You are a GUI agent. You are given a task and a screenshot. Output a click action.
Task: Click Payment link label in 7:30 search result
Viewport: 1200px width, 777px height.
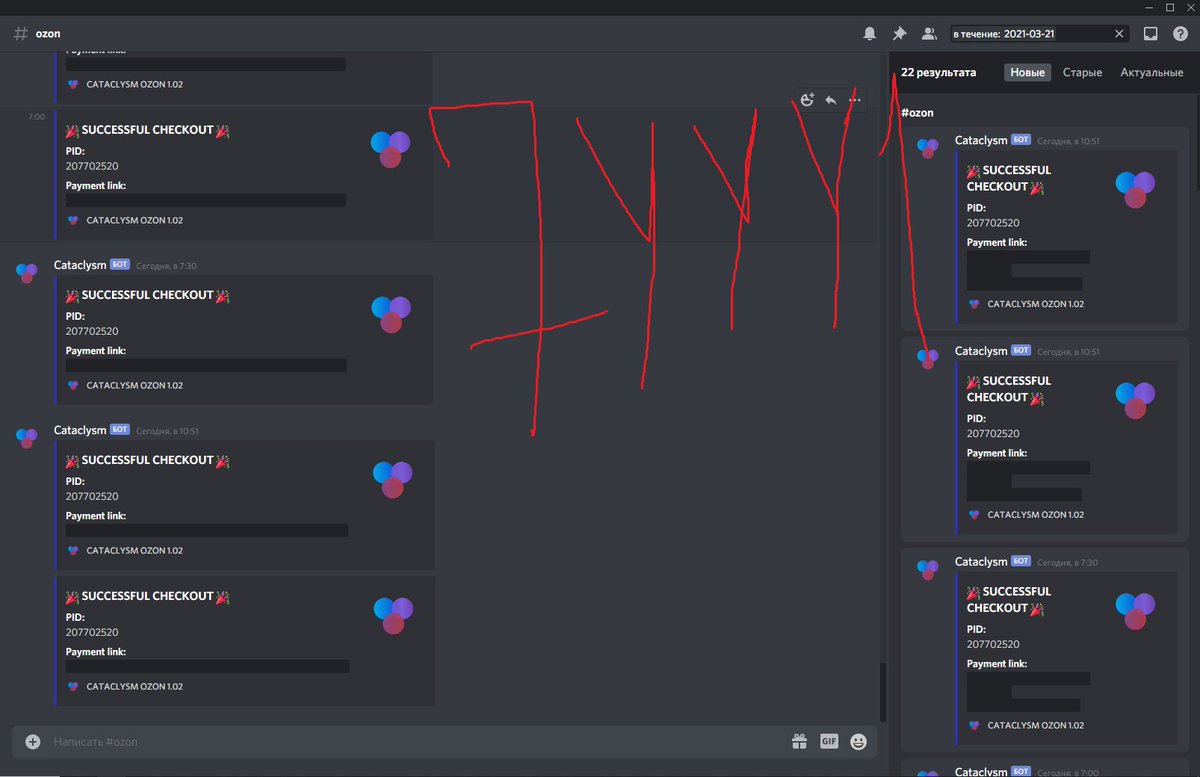[x=997, y=664]
